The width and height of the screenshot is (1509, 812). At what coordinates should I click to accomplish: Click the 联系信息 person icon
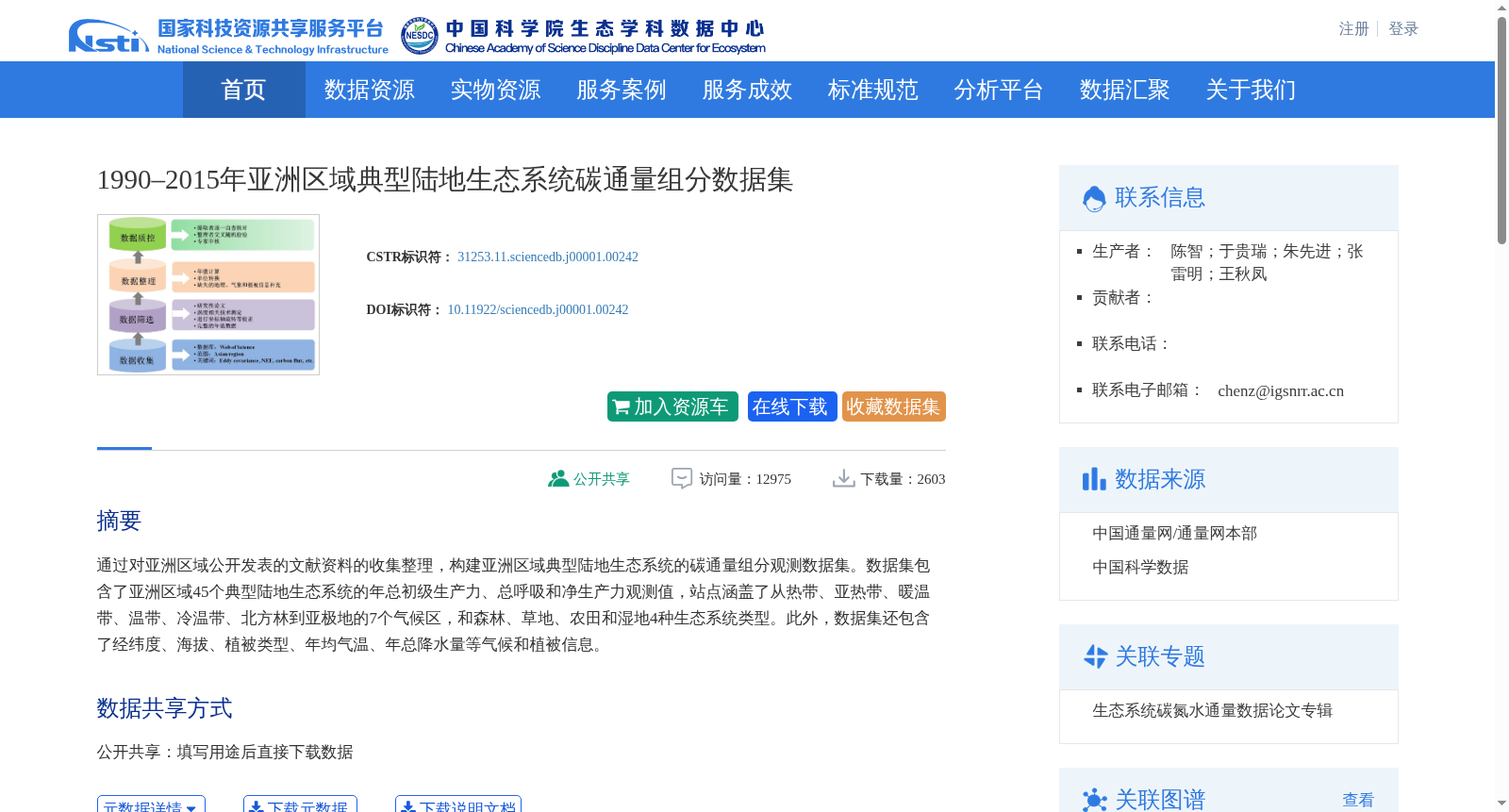(x=1094, y=198)
